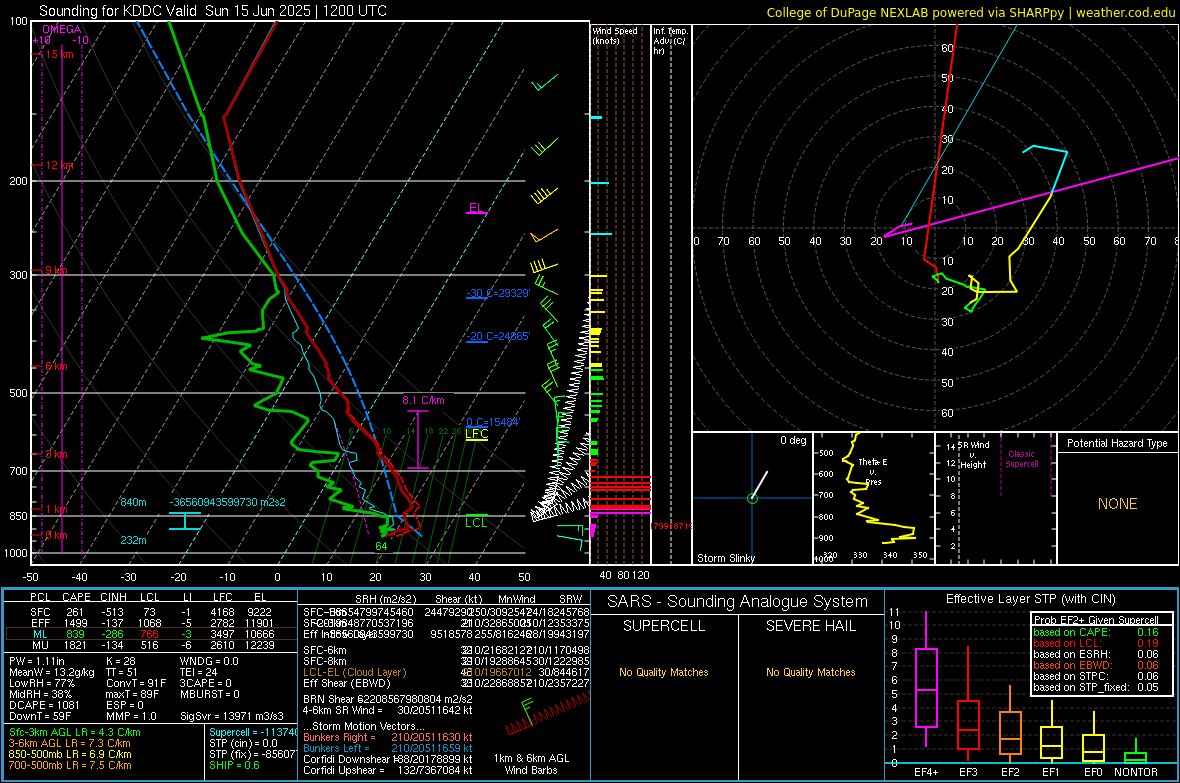1180x783 pixels.
Task: Select the EFF parcel row
Action: click(151, 623)
